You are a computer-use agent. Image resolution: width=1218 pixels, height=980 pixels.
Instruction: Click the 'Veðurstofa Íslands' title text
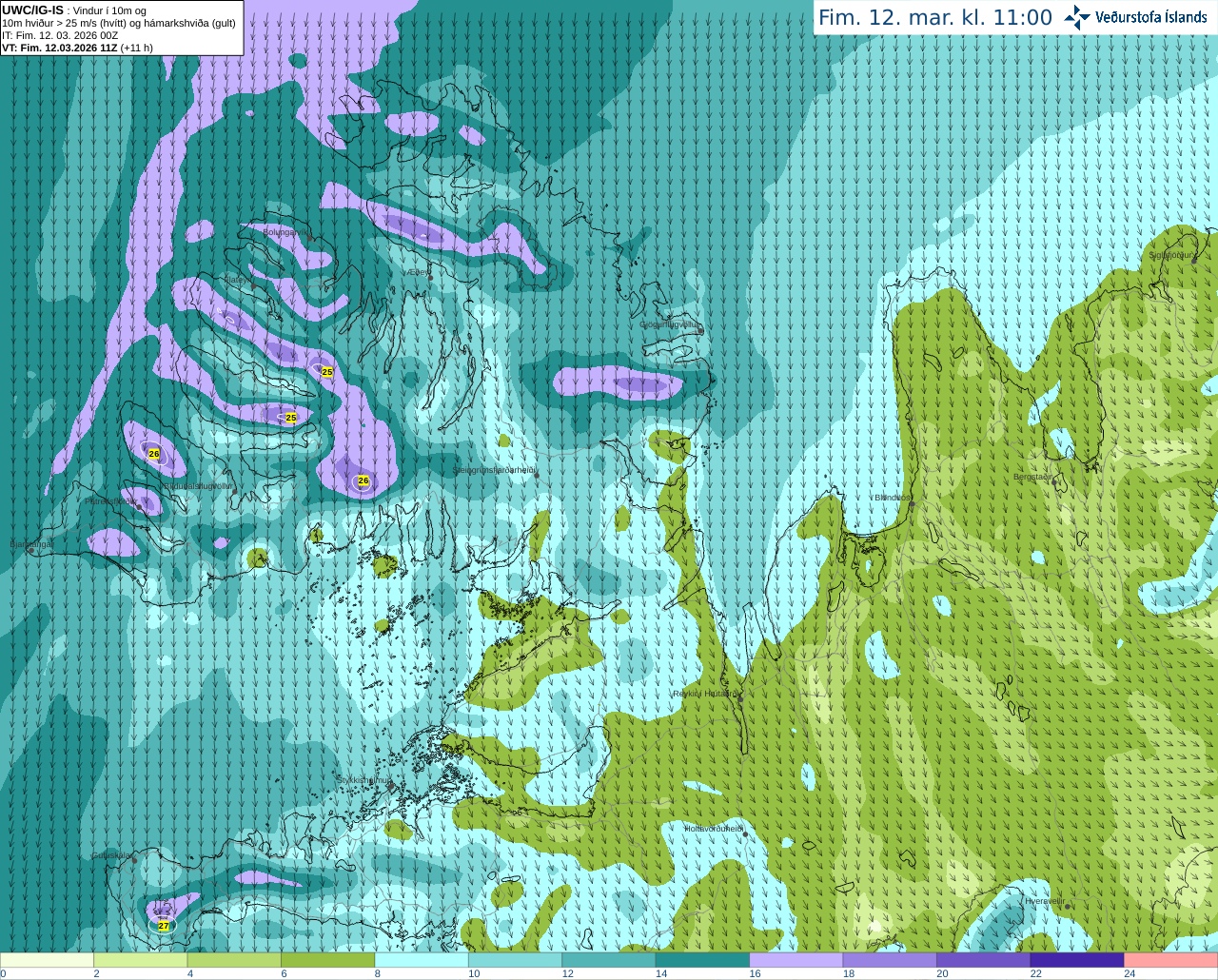(1150, 17)
